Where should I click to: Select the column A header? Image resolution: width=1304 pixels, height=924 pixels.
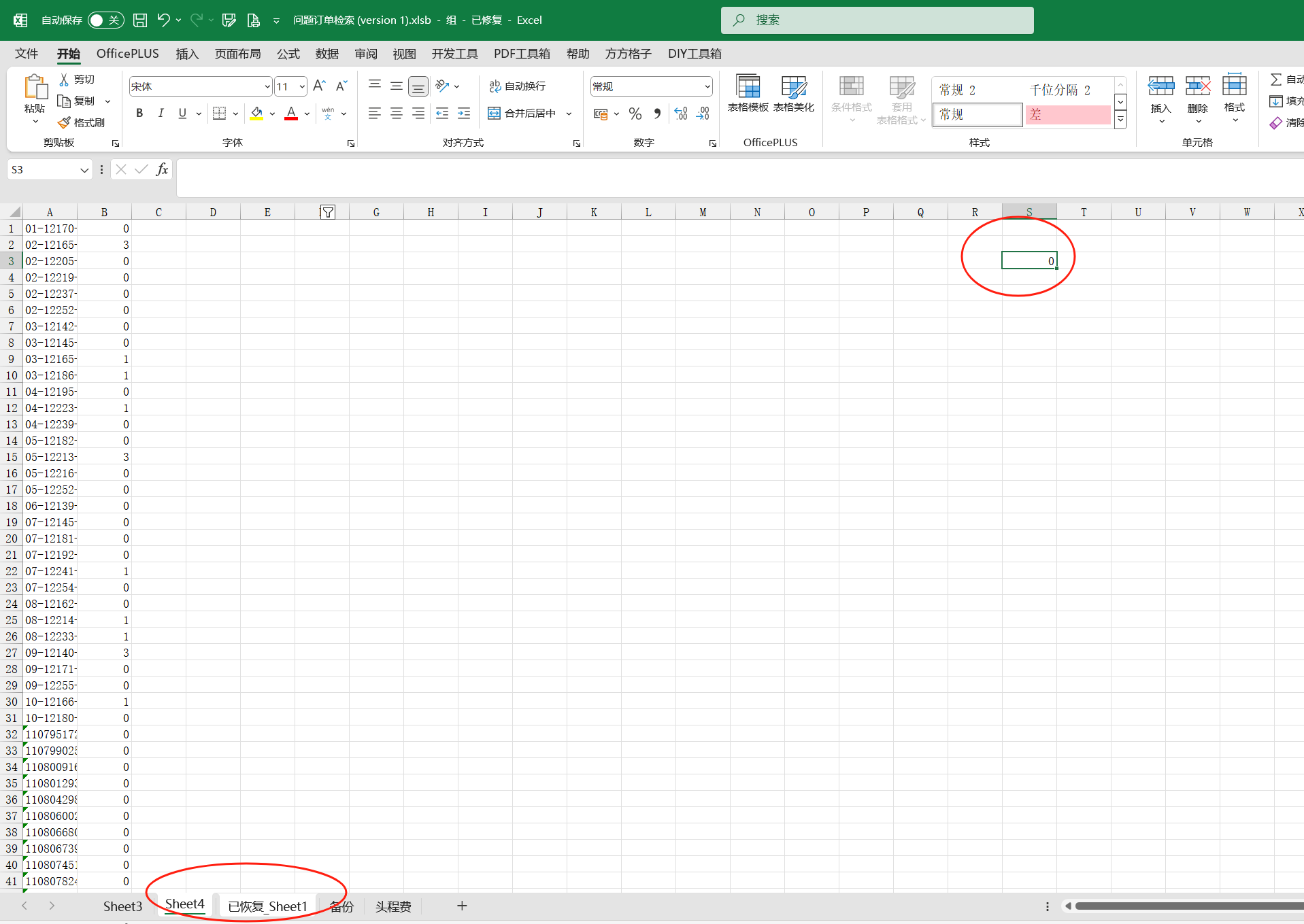point(50,212)
